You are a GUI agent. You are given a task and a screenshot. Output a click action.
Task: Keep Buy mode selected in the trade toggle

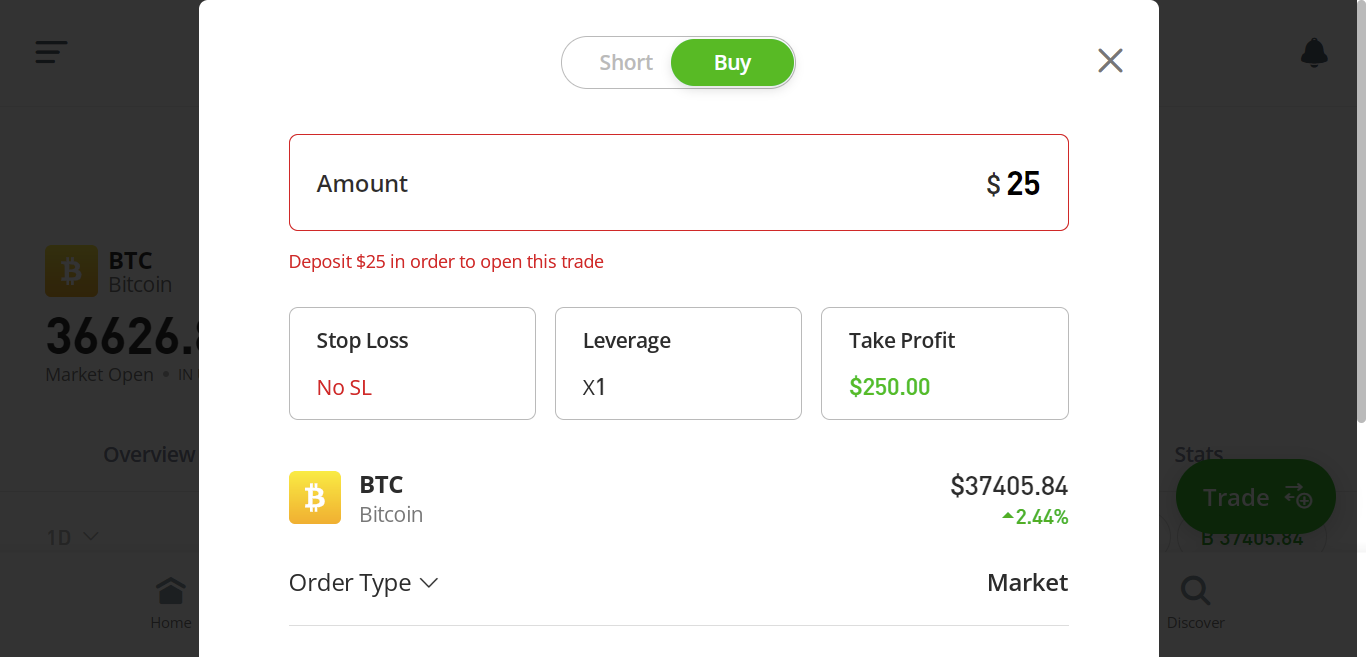click(732, 62)
